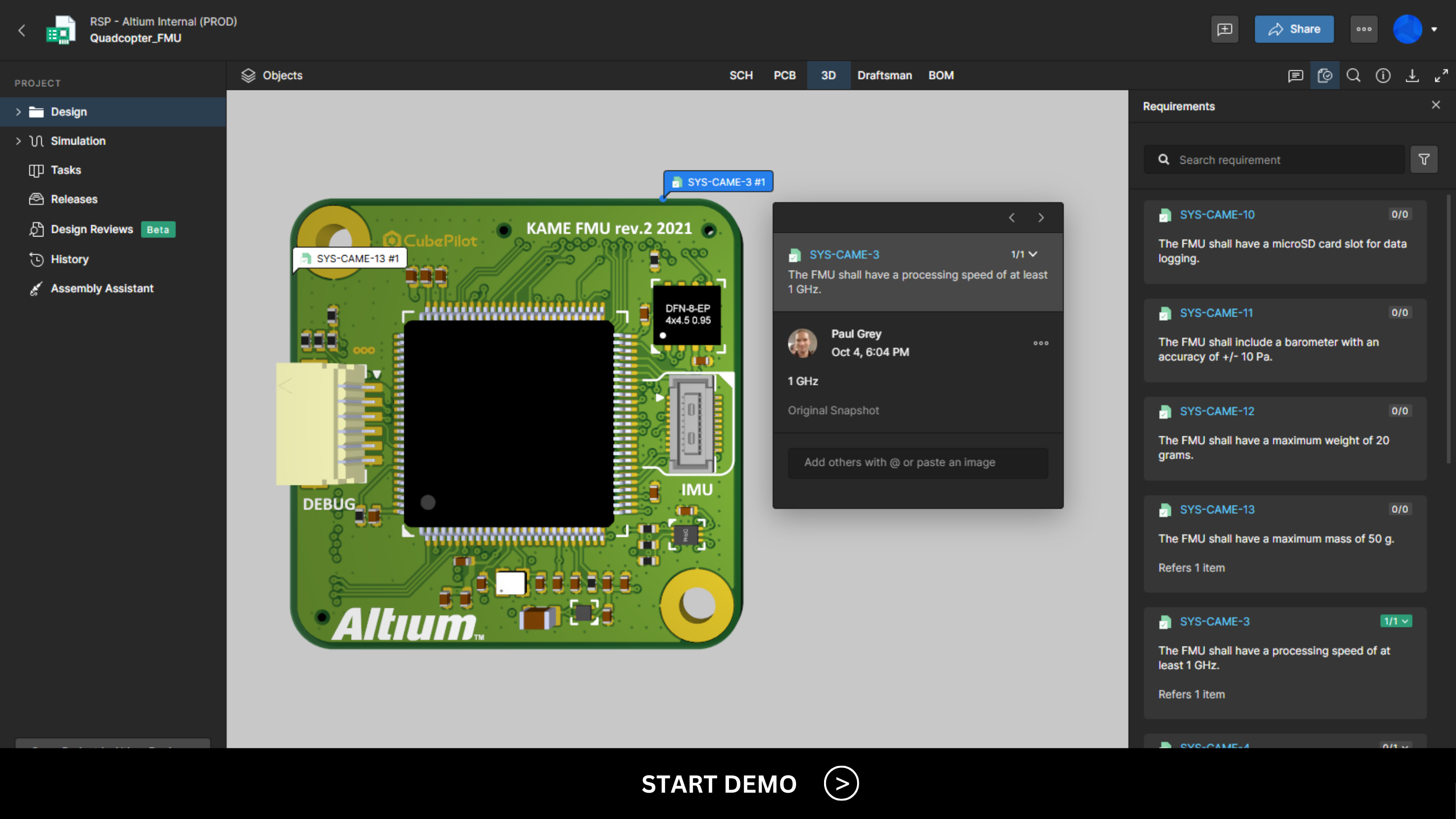Open the SYS-CAME-10 requirement link

(1216, 215)
